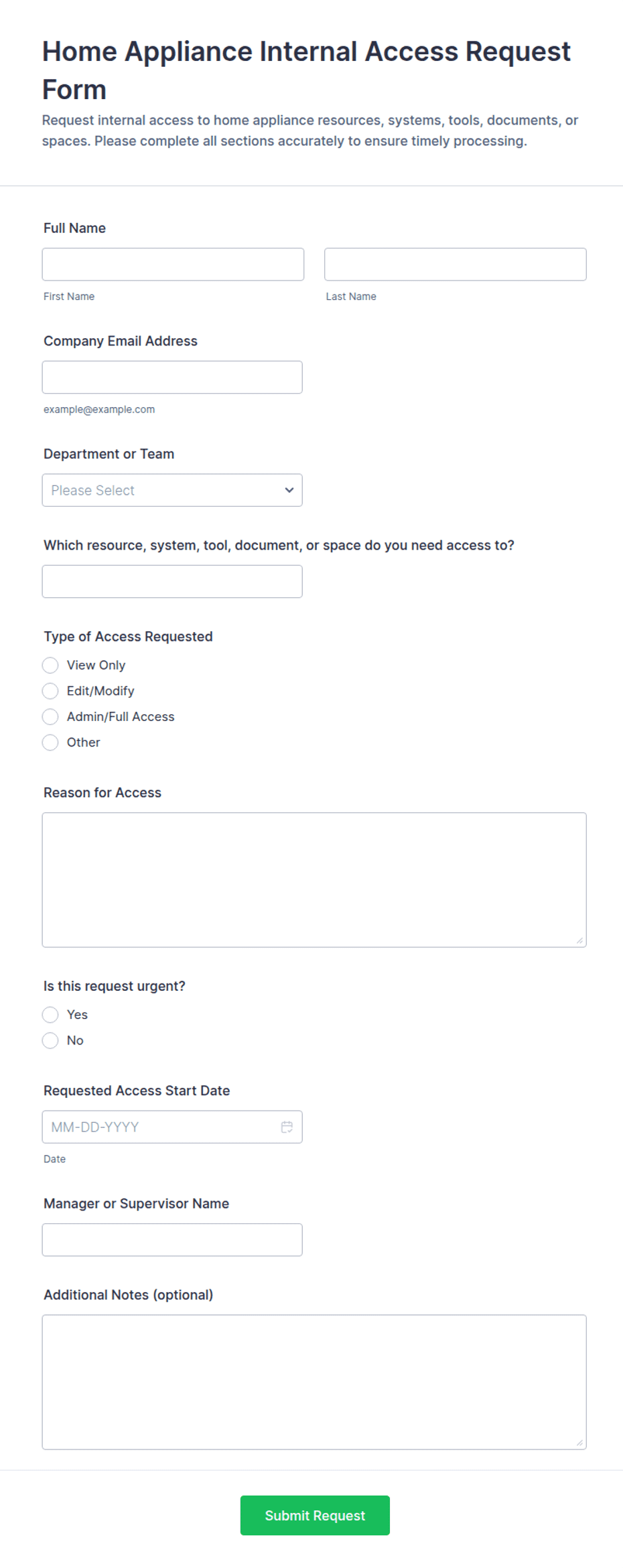Viewport: 623px width, 1568px height.
Task: Submit the request with the green button
Action: point(315,1515)
